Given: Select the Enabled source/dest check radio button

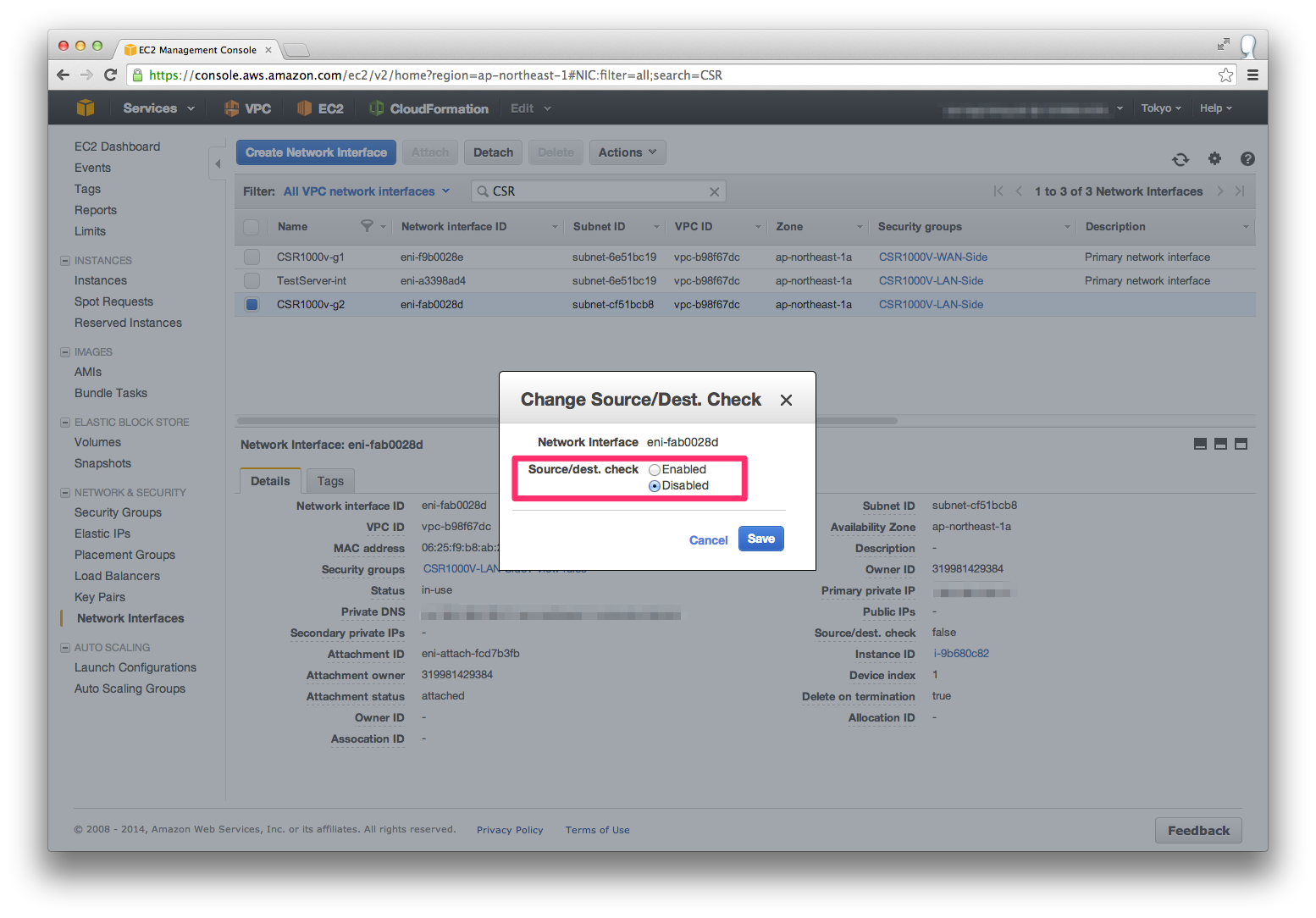Looking at the screenshot, I should tap(654, 469).
